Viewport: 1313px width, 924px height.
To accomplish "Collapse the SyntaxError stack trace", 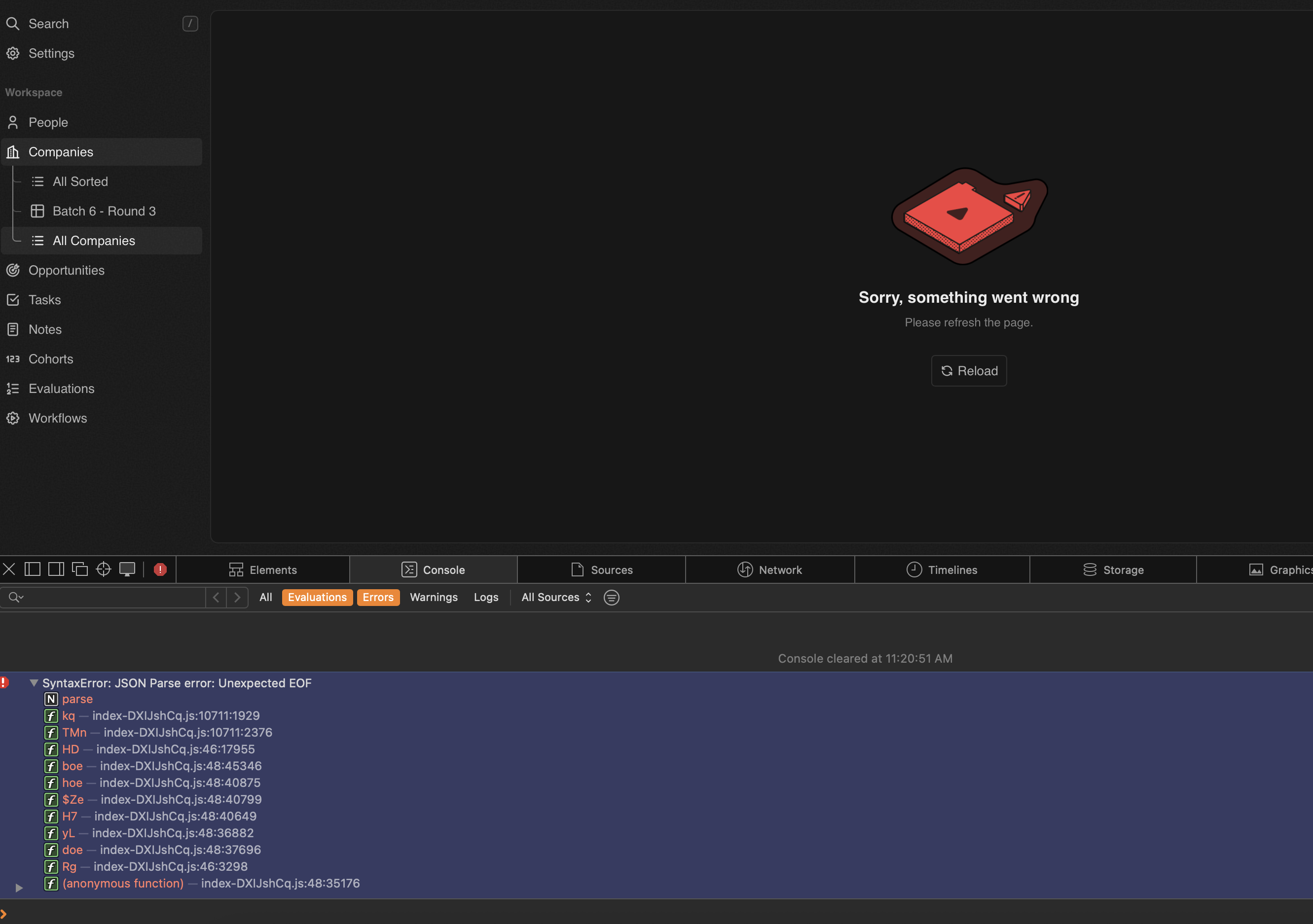I will pos(34,683).
